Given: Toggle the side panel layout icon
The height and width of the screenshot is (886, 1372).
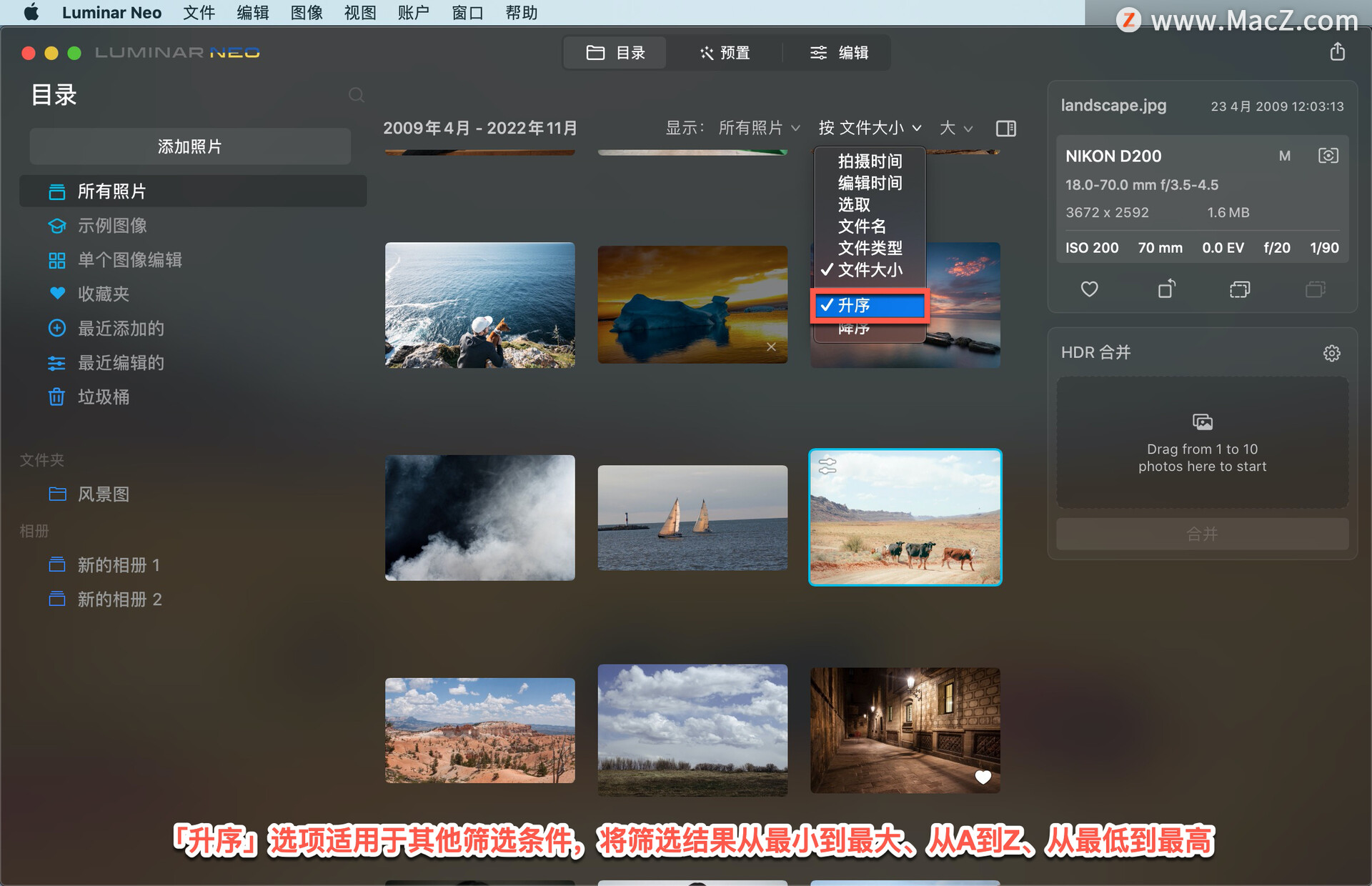Looking at the screenshot, I should [x=1006, y=129].
